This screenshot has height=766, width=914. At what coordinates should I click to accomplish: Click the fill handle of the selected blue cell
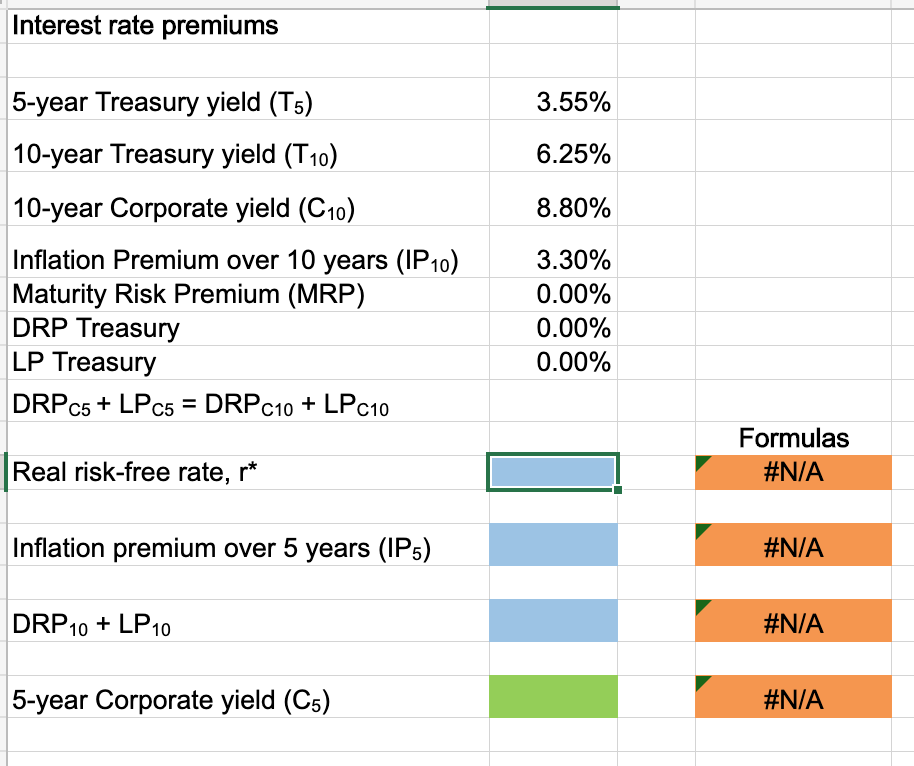[x=618, y=489]
